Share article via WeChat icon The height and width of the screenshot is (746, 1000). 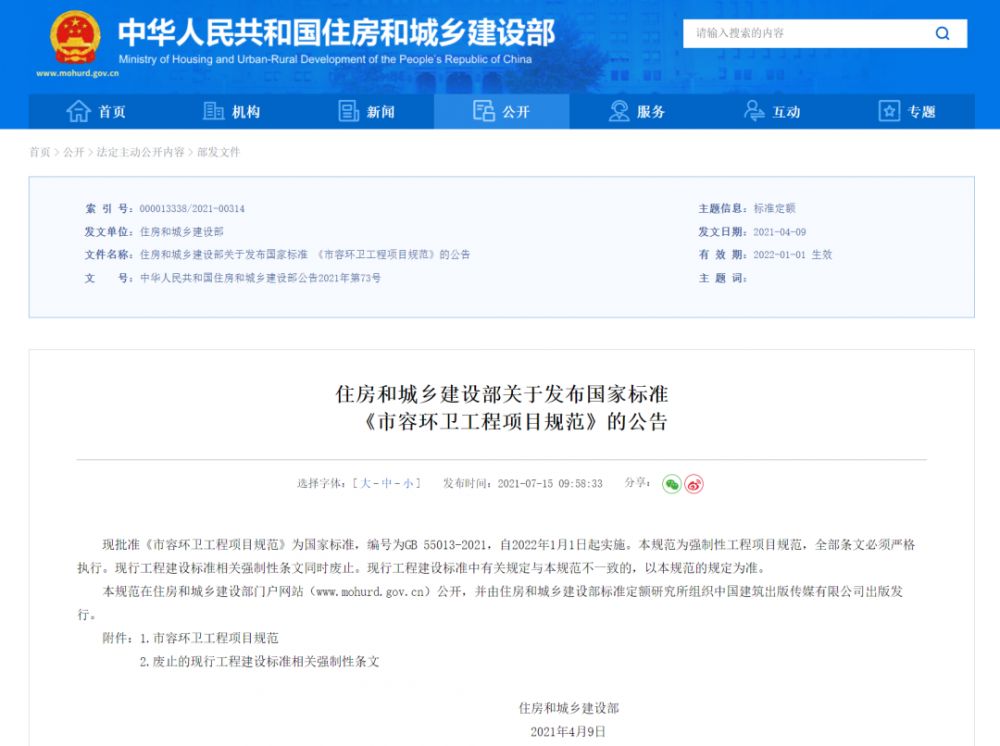click(x=671, y=484)
